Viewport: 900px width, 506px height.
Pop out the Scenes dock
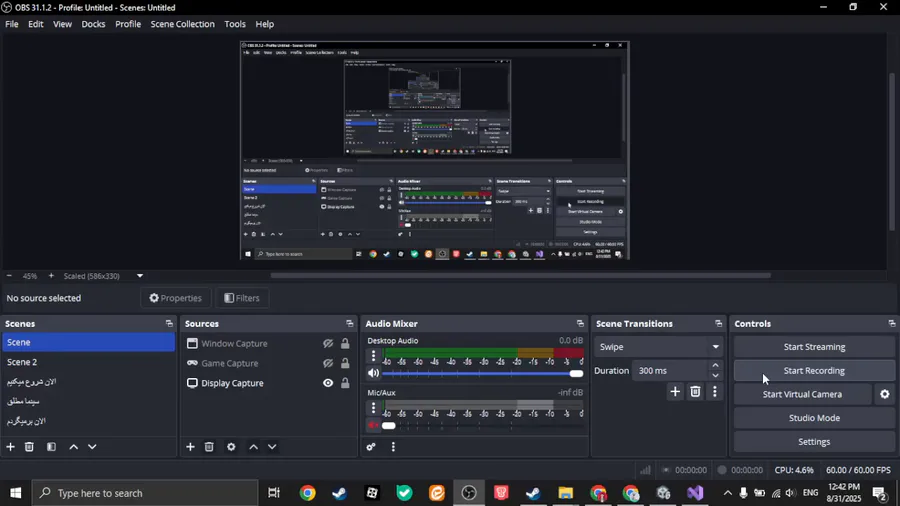pyautogui.click(x=169, y=324)
